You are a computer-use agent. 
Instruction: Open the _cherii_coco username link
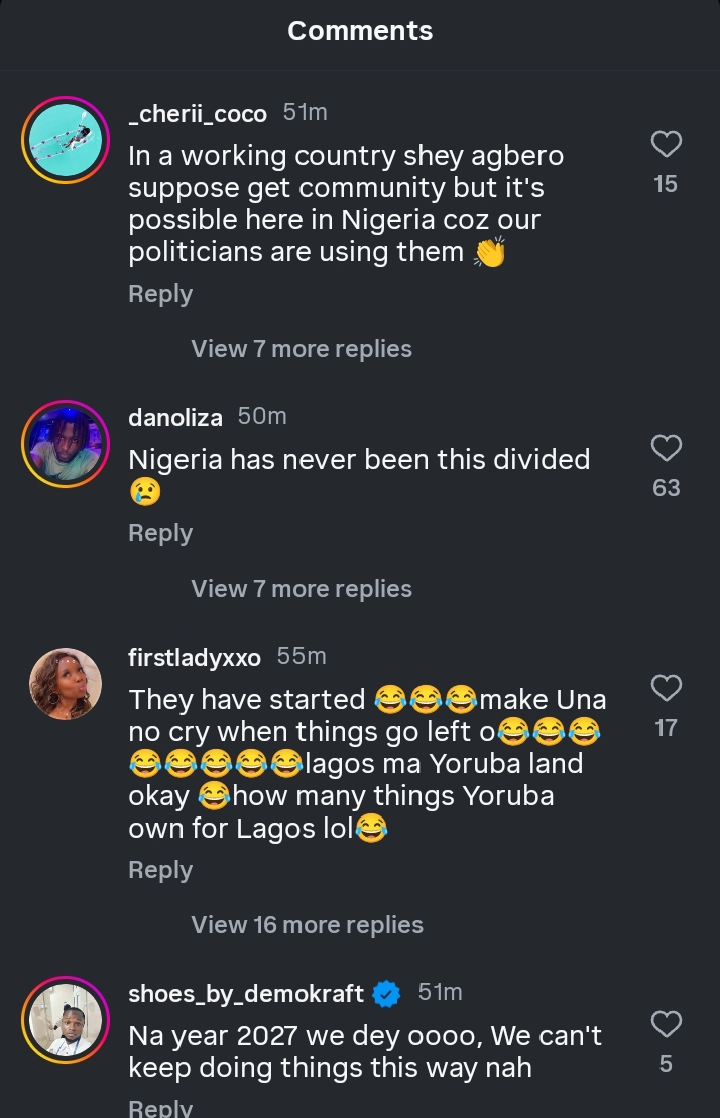[x=197, y=114]
